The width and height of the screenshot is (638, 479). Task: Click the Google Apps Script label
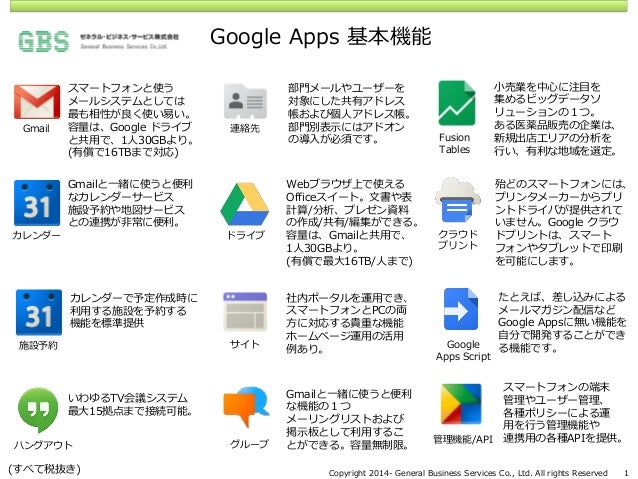click(463, 350)
